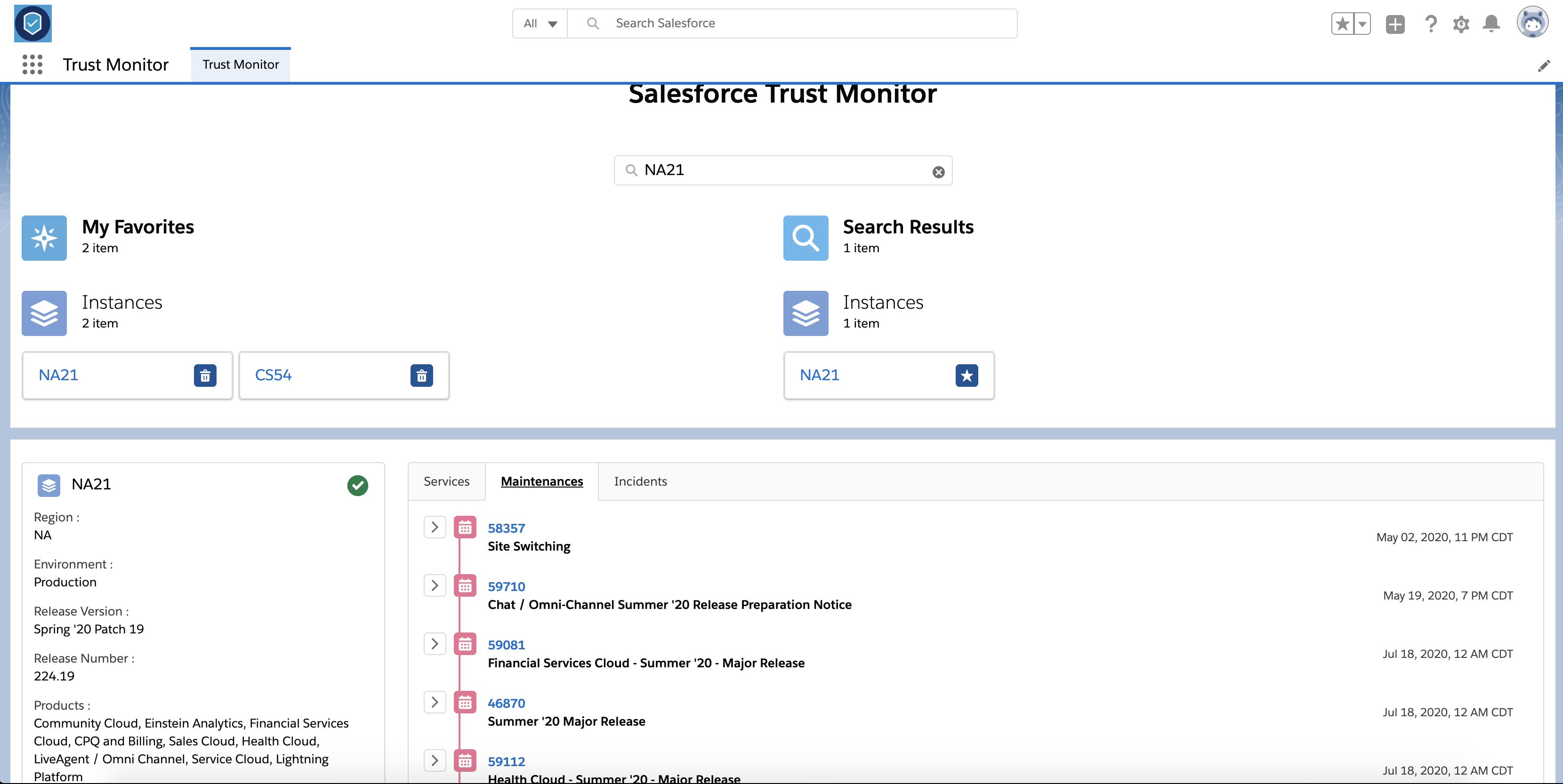The height and width of the screenshot is (784, 1563).
Task: Click the calendar icon for maintenance 59710
Action: [465, 586]
